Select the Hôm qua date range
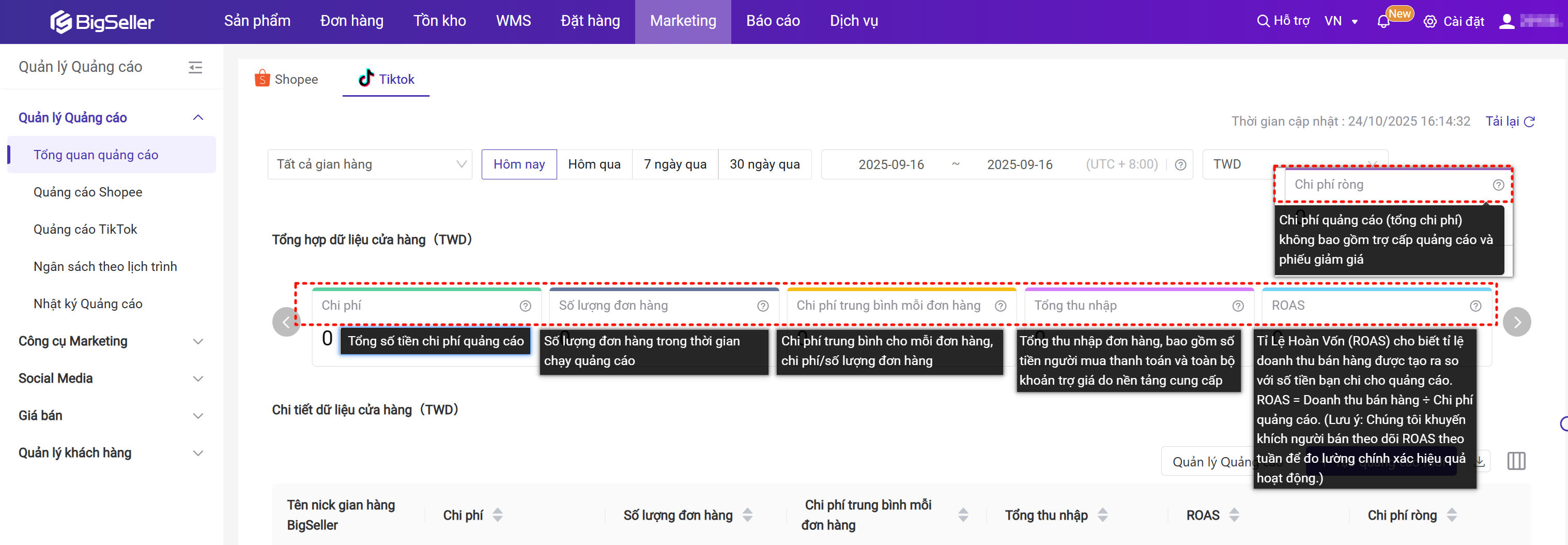This screenshot has height=545, width=1568. [x=593, y=164]
